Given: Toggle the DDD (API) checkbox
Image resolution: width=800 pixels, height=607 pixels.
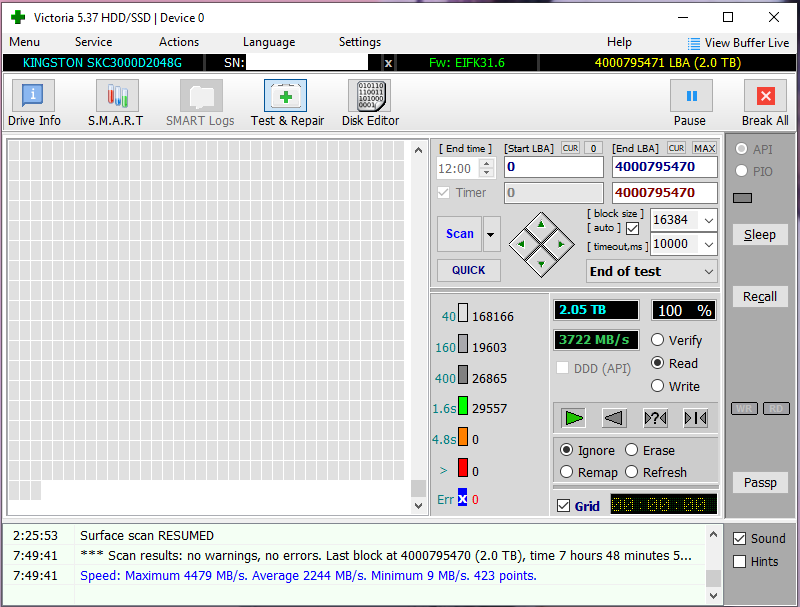Looking at the screenshot, I should (x=562, y=368).
